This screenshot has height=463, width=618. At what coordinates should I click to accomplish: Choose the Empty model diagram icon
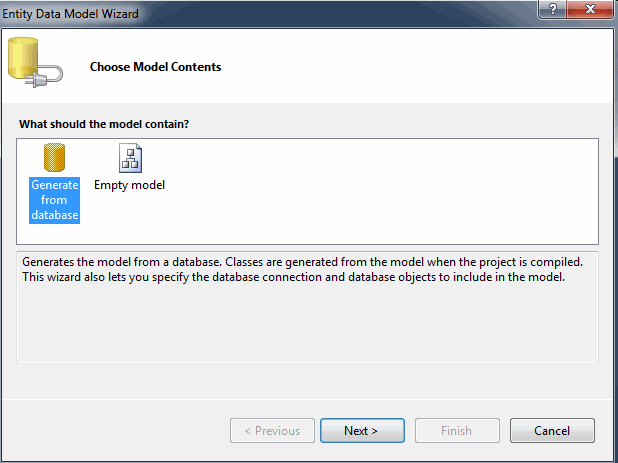tap(130, 158)
